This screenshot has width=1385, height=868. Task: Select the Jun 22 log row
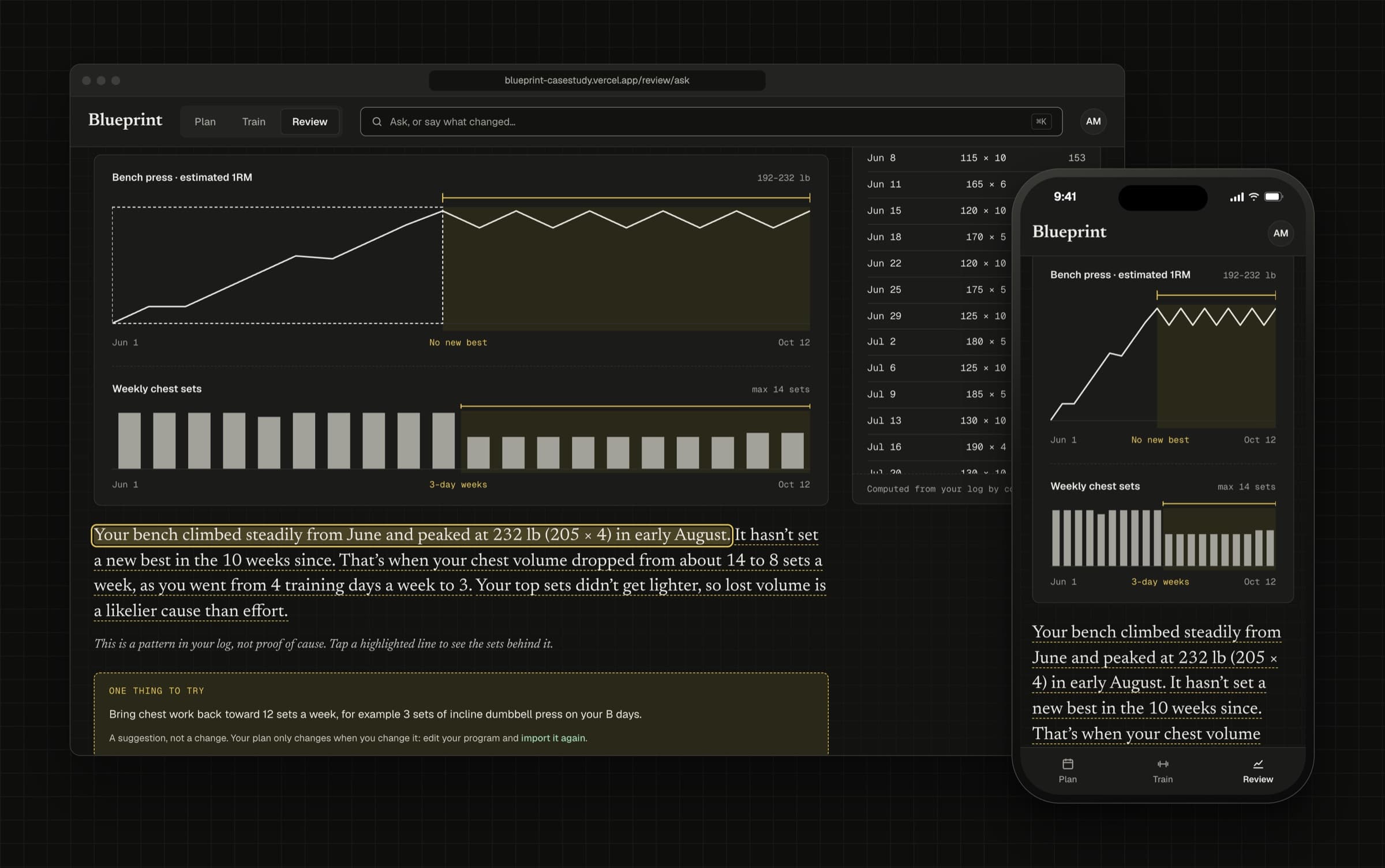(939, 263)
